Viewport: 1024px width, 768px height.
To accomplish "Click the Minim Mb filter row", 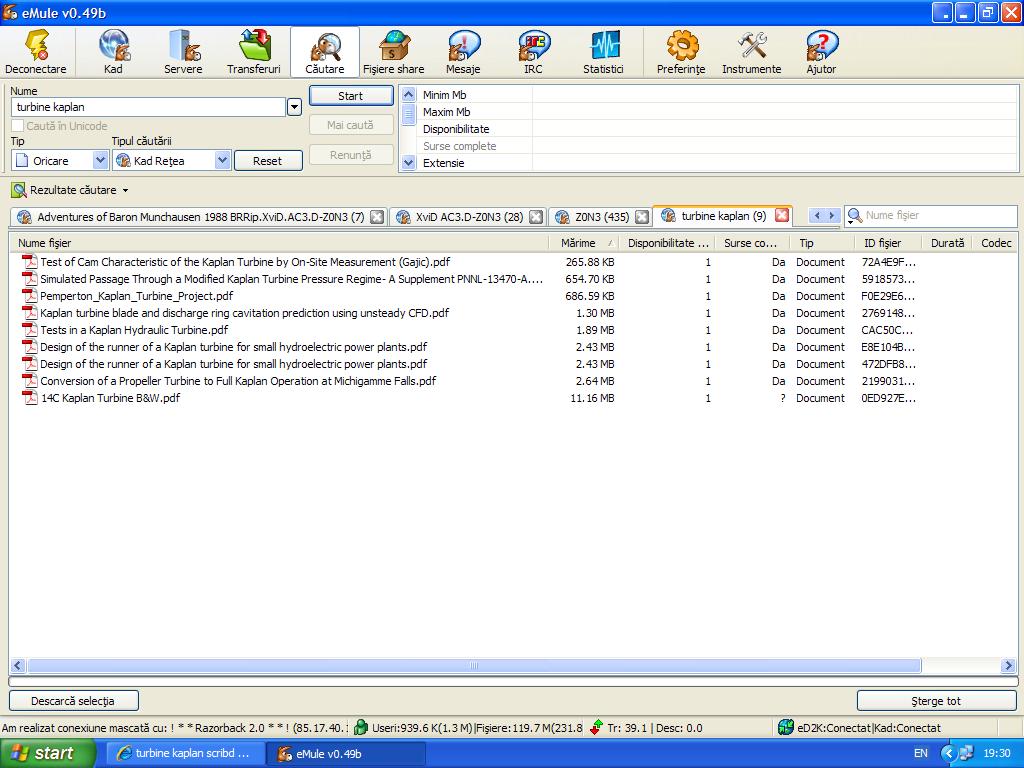I will coord(718,95).
